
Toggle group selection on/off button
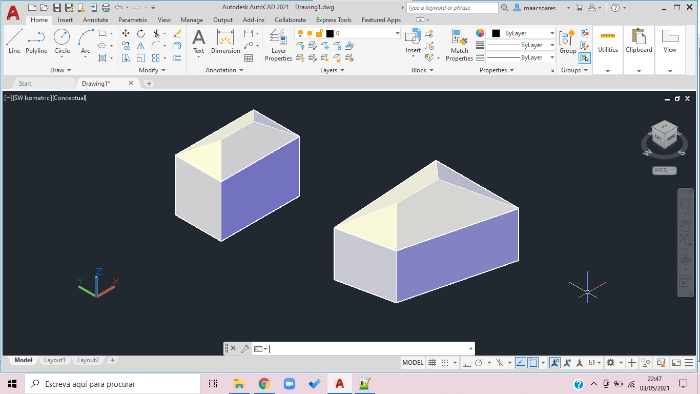[x=584, y=58]
